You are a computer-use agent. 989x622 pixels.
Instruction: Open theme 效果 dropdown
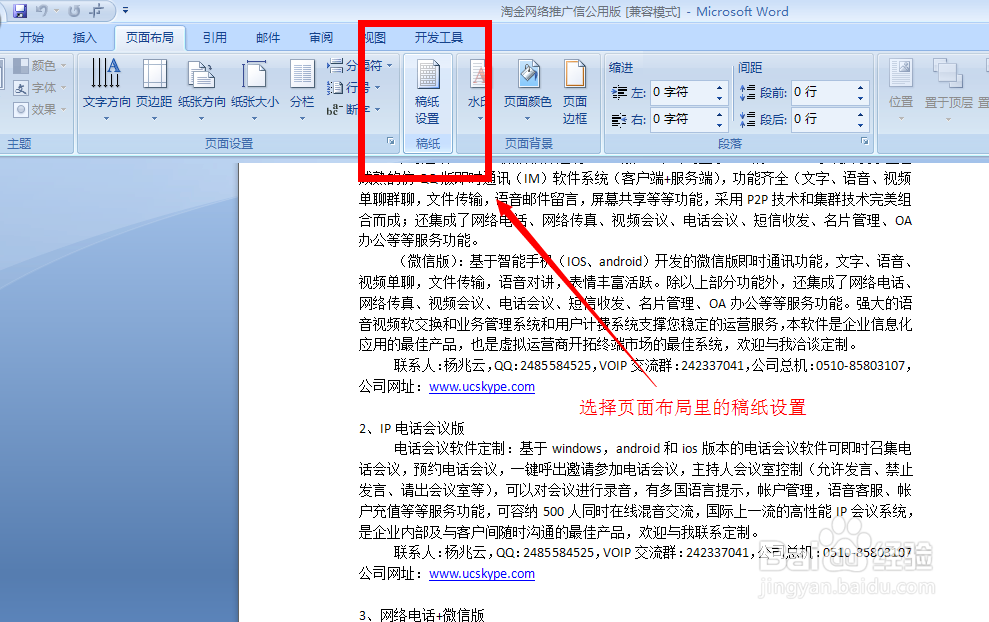coord(40,110)
